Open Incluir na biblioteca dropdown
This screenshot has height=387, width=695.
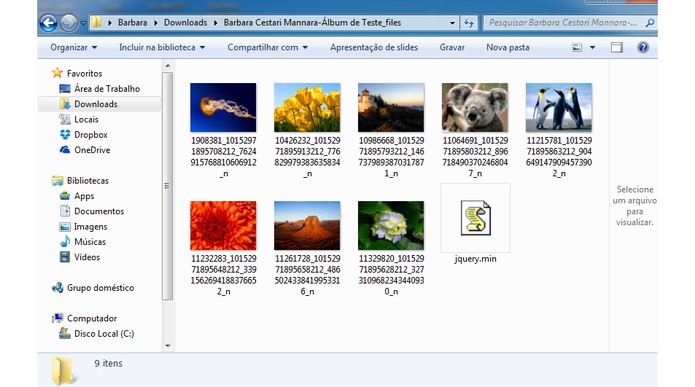tap(162, 47)
